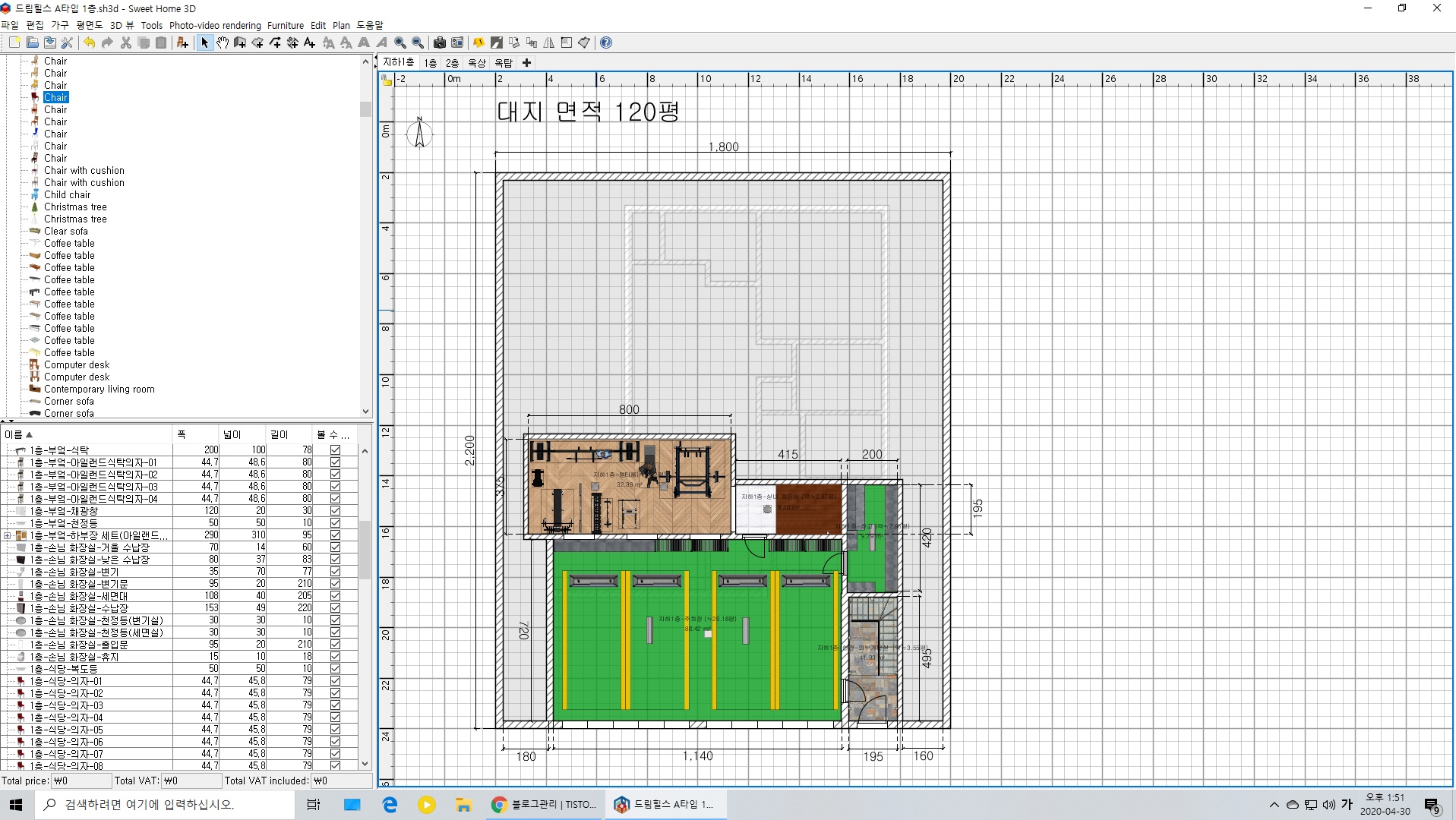Select the Christmas tree catalog item below Child chair

pos(75,207)
